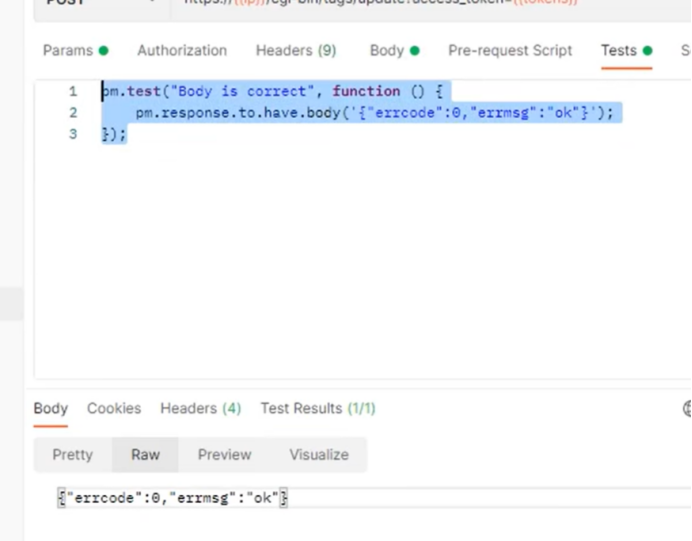The width and height of the screenshot is (692, 541).
Task: Open the Pre-request Script tab
Action: [x=510, y=51]
